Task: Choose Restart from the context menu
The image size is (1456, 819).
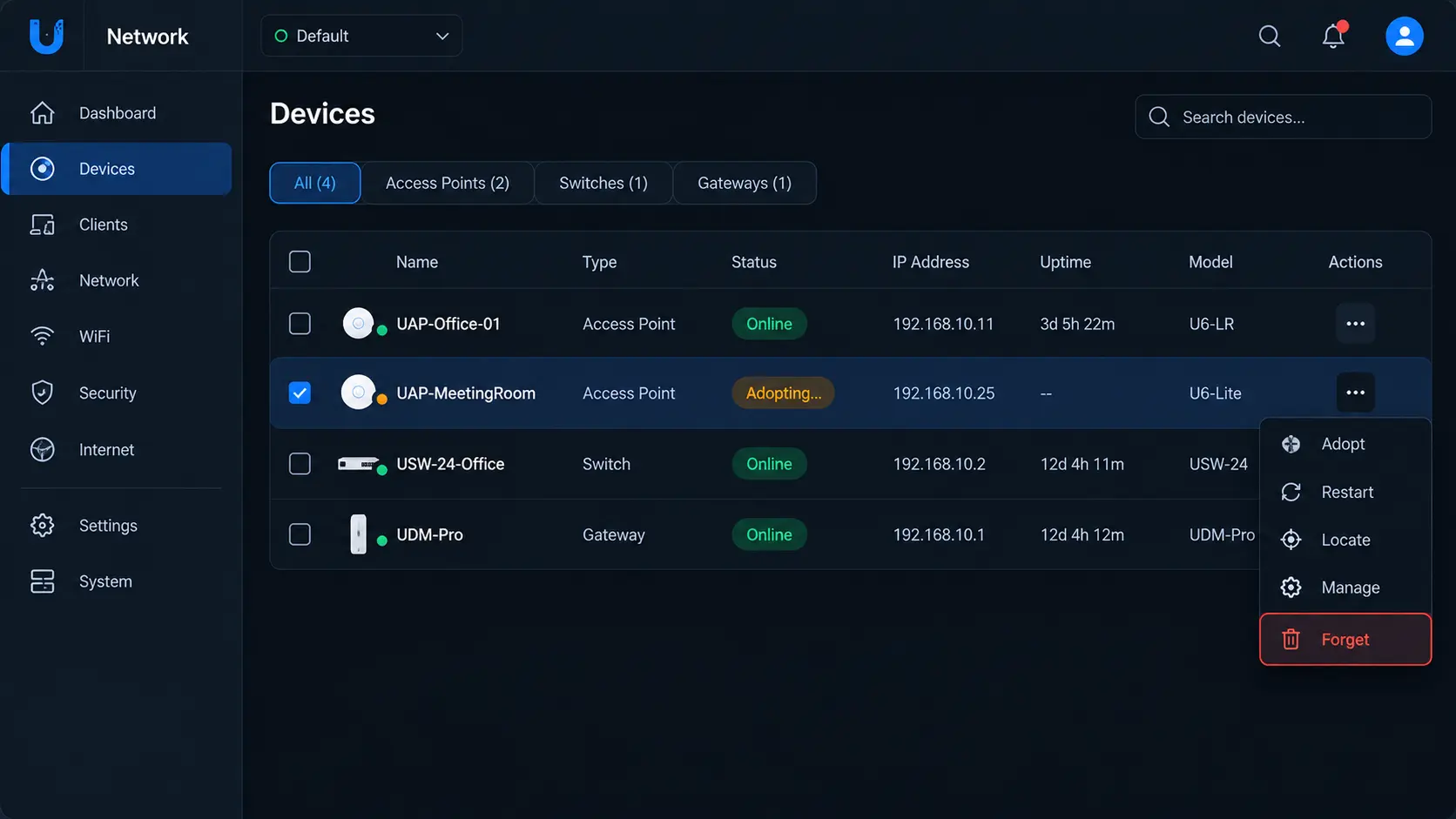Action: coord(1345,492)
